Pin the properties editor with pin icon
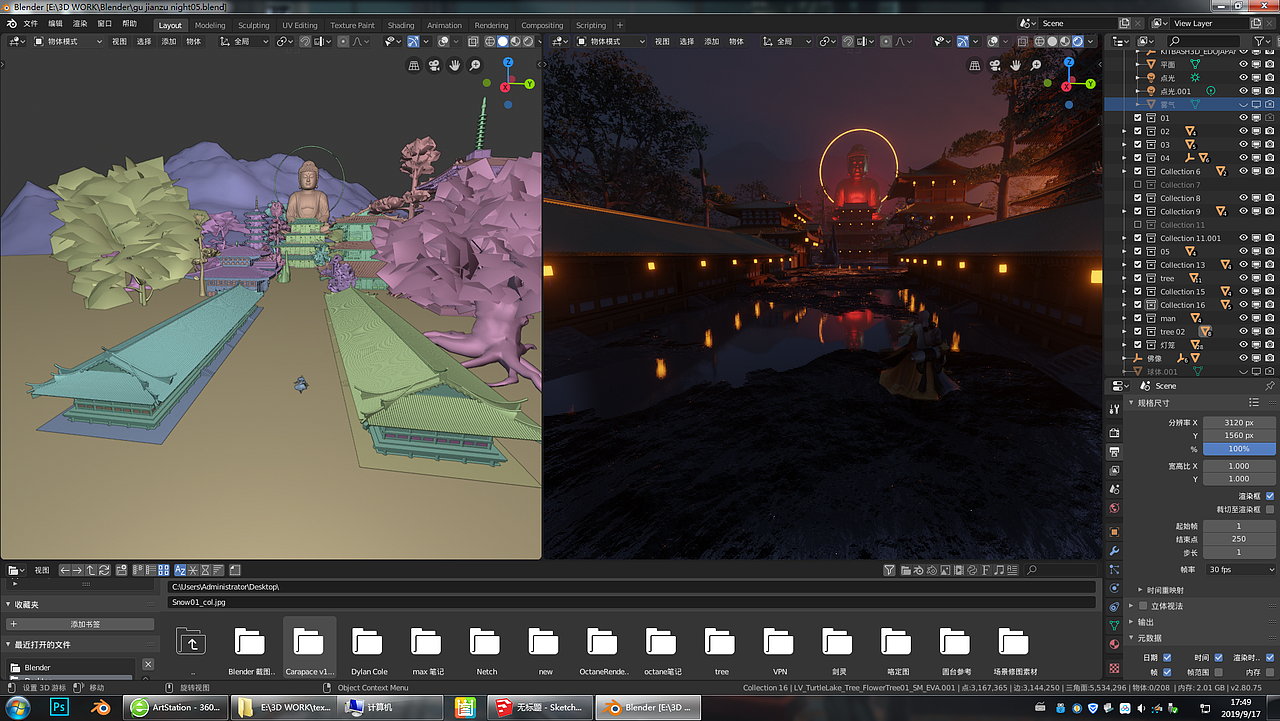 point(1269,385)
